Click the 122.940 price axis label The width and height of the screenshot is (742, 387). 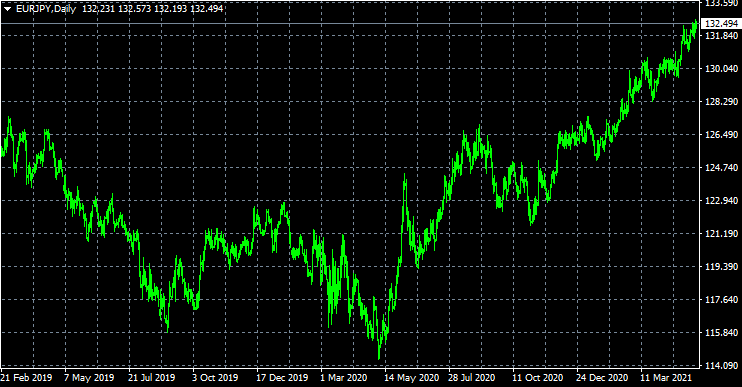pos(721,201)
